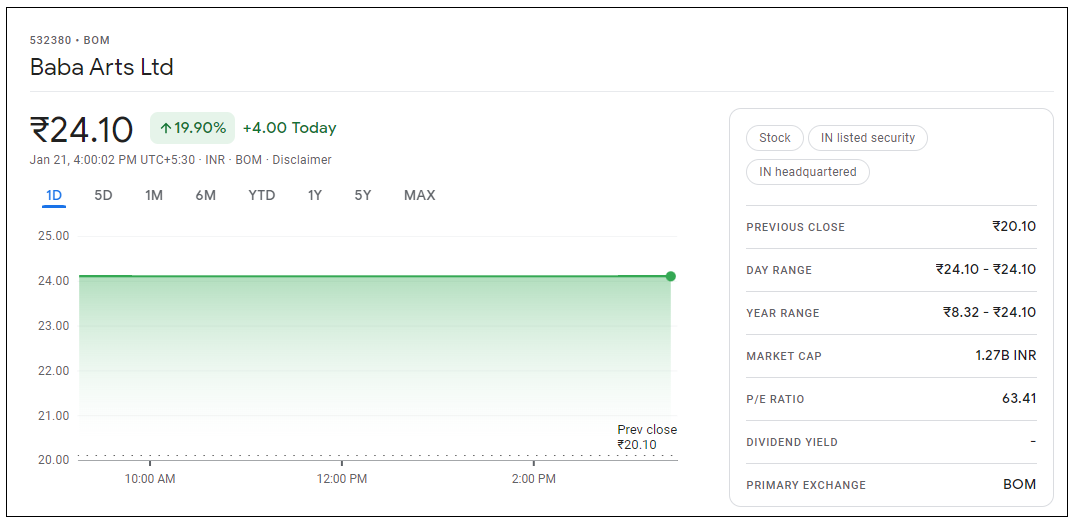This screenshot has height=525, width=1076.
Task: Click the MARKET CAP label
Action: coord(784,356)
